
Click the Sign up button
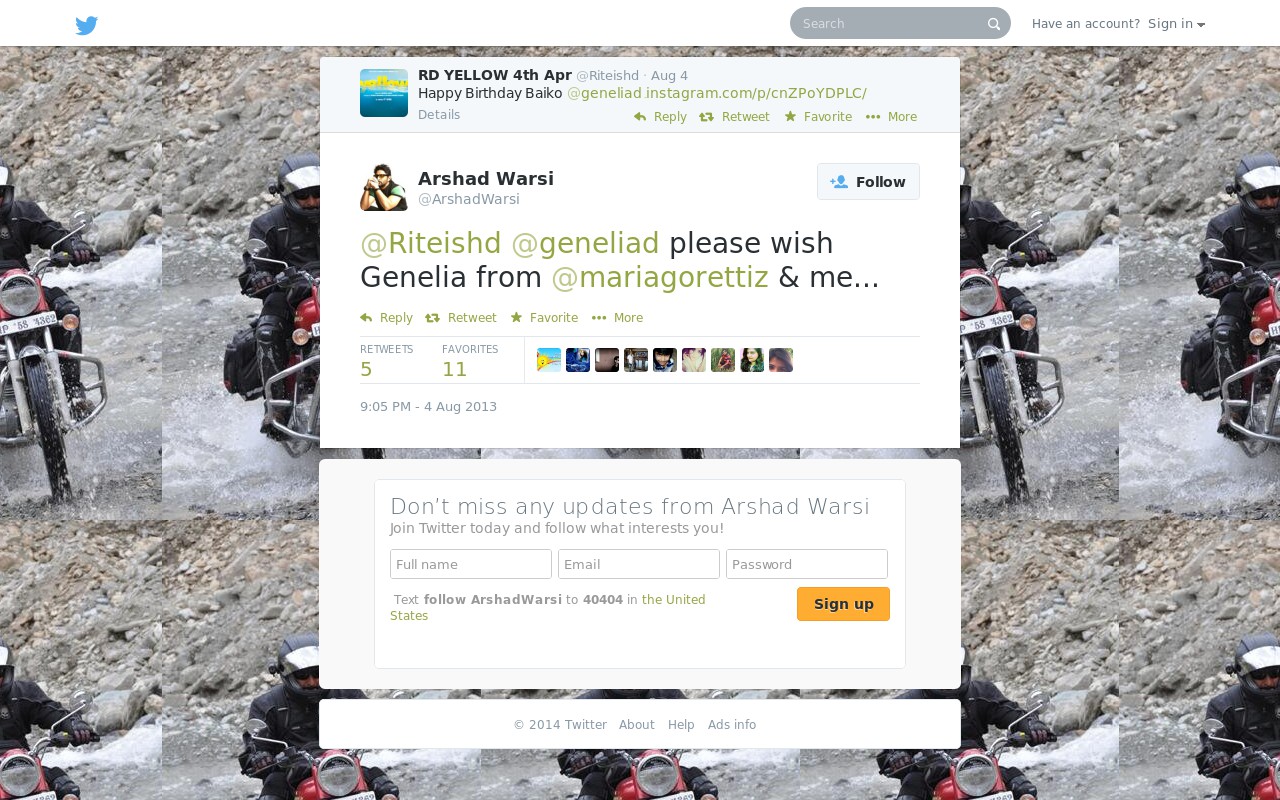pos(843,604)
